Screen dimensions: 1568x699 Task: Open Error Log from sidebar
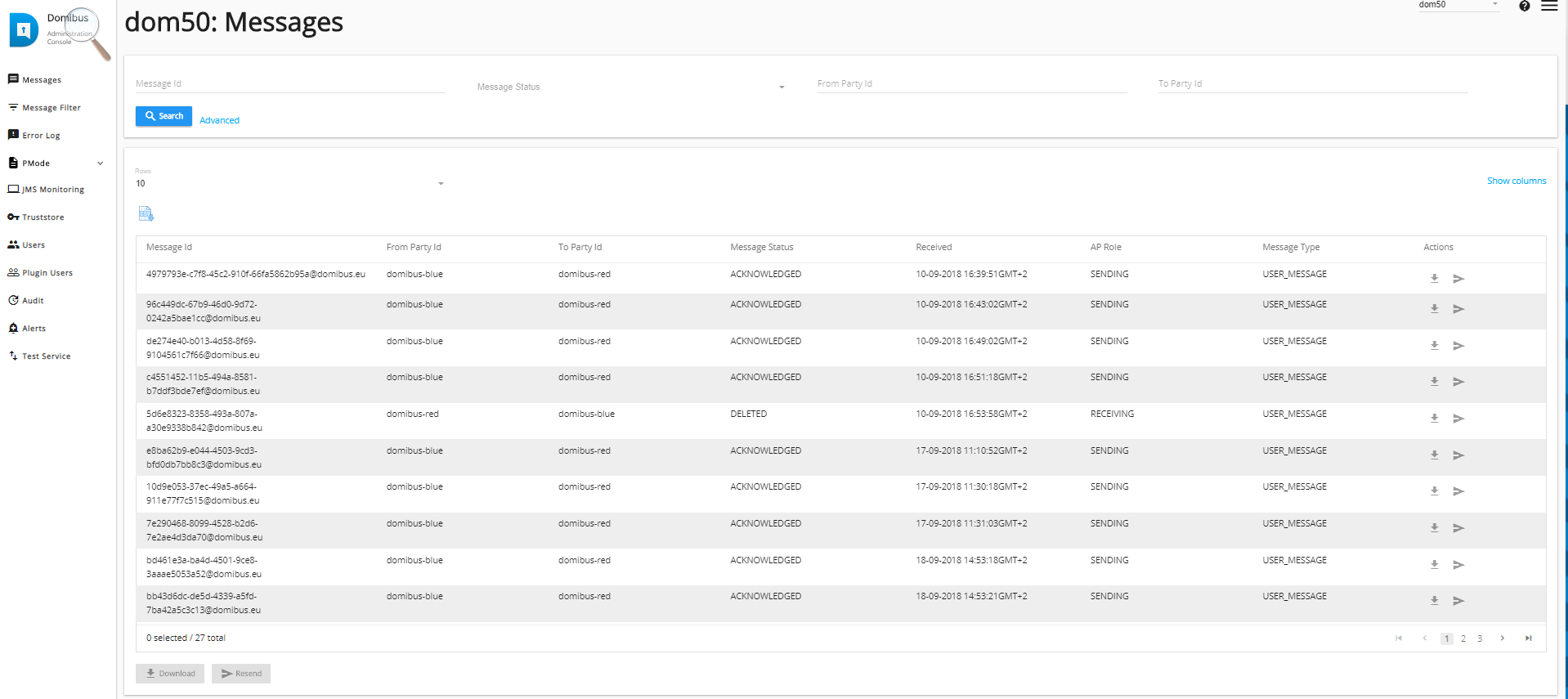(41, 136)
